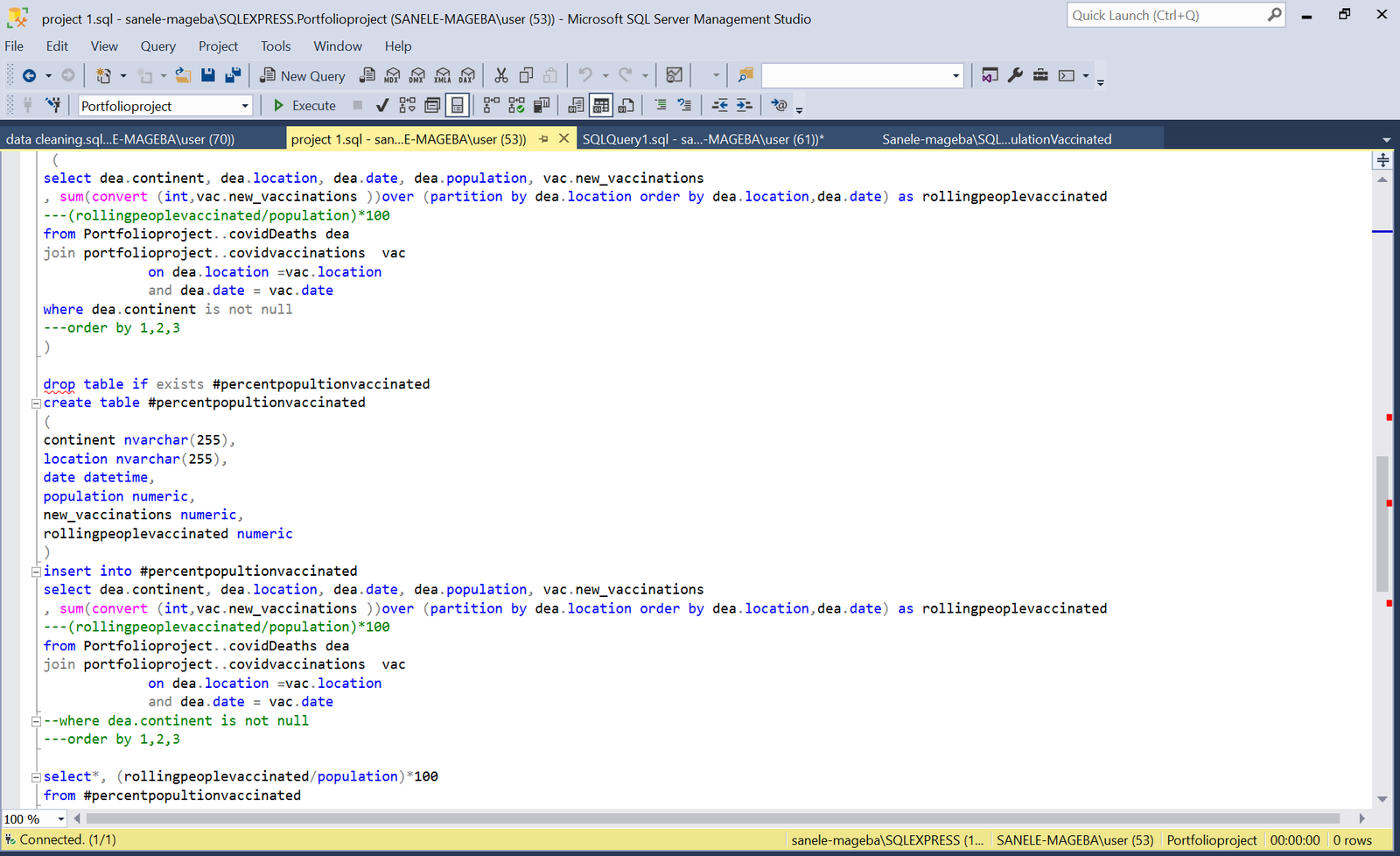This screenshot has width=1400, height=856.
Task: Click the Find in Files icon
Action: click(x=745, y=76)
